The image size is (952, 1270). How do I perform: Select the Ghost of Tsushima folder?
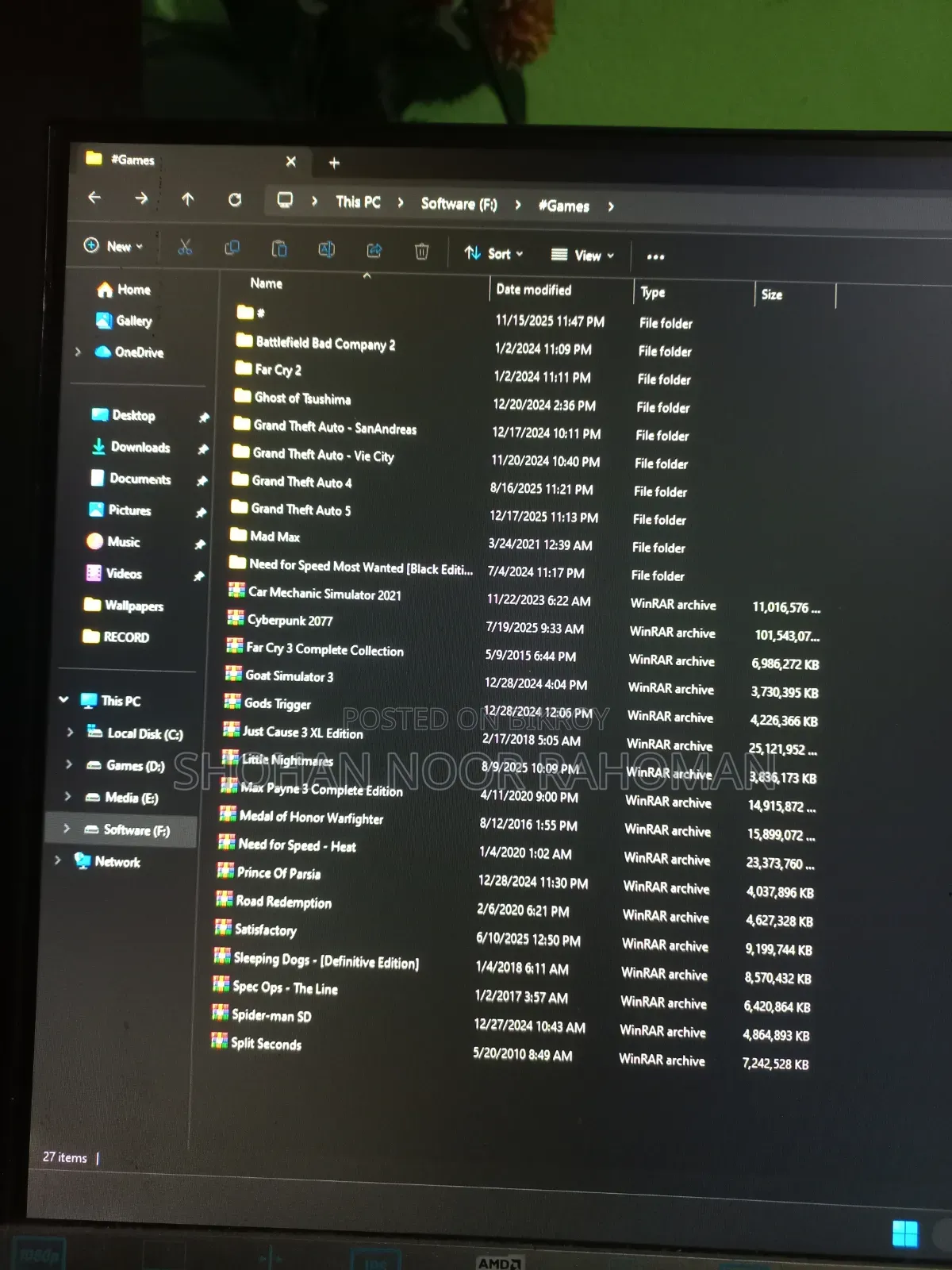pos(293,398)
